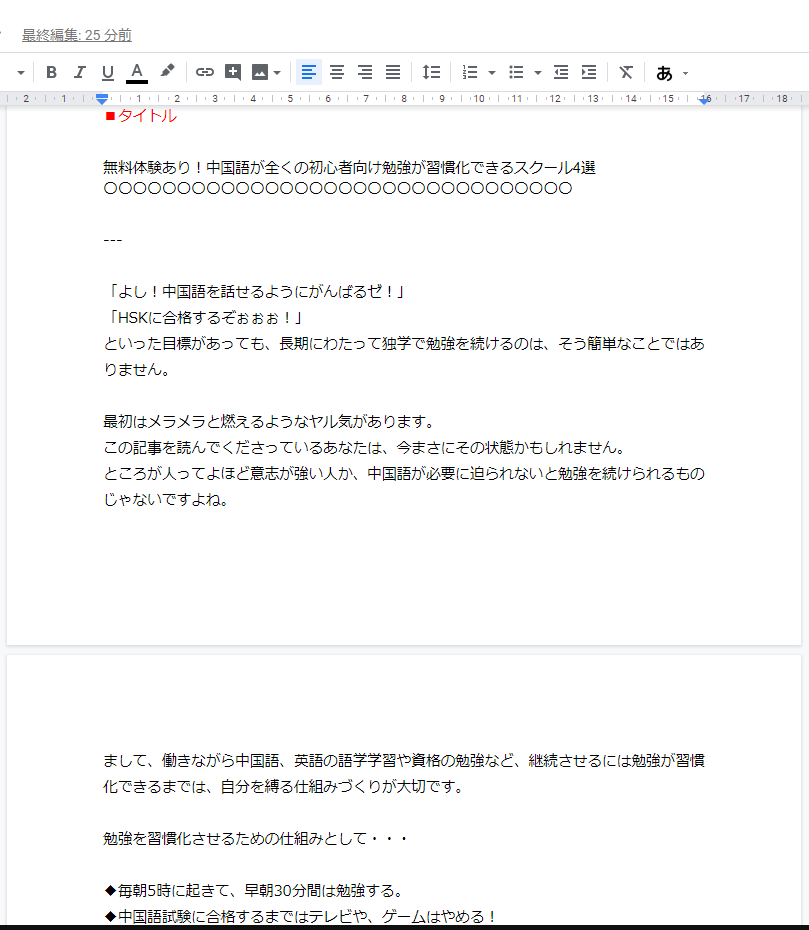
Task: Click the insert link icon
Action: (x=205, y=72)
